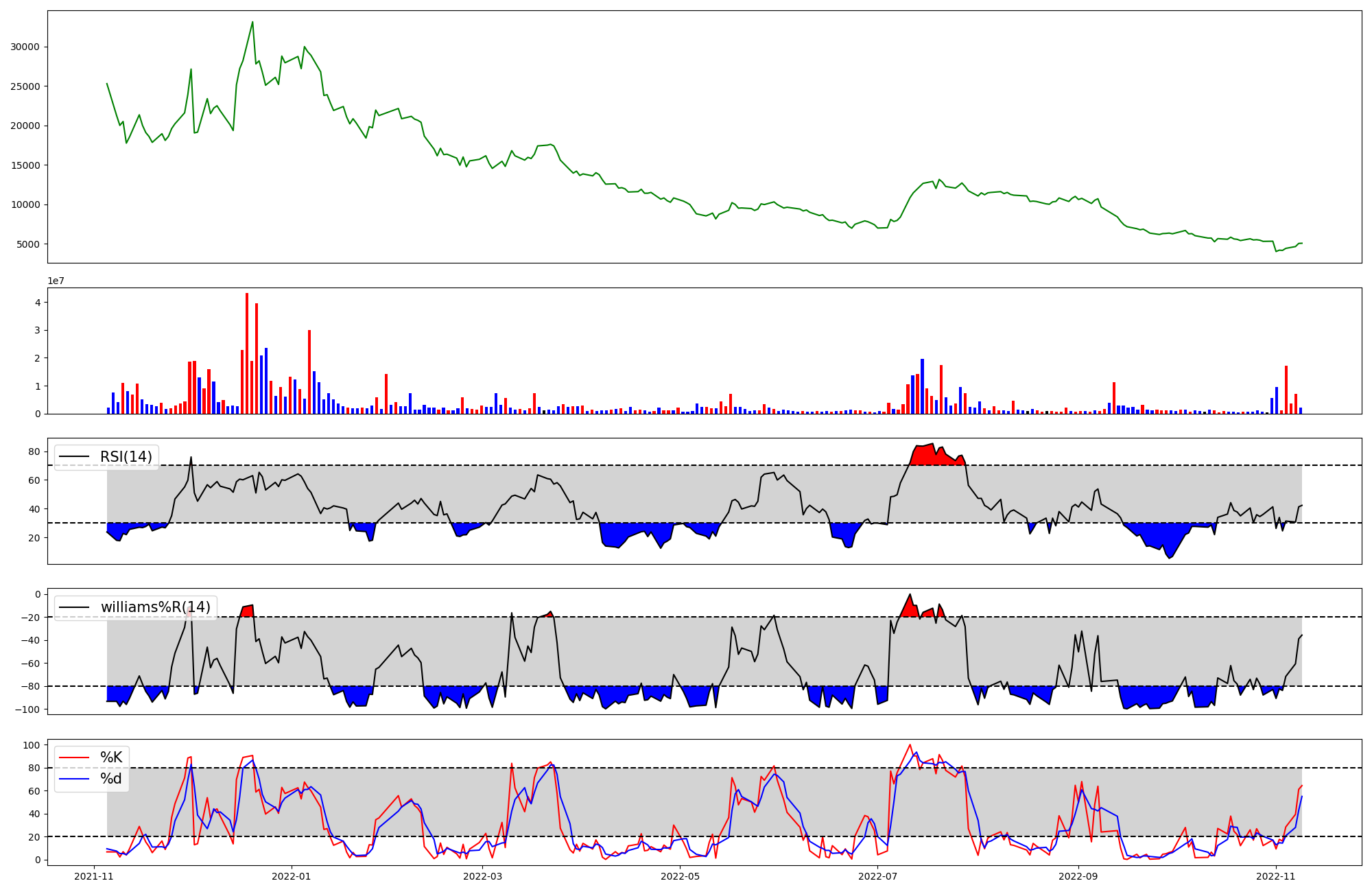The width and height of the screenshot is (1372, 892).
Task: Click the 5000 price axis label
Action: (27, 244)
